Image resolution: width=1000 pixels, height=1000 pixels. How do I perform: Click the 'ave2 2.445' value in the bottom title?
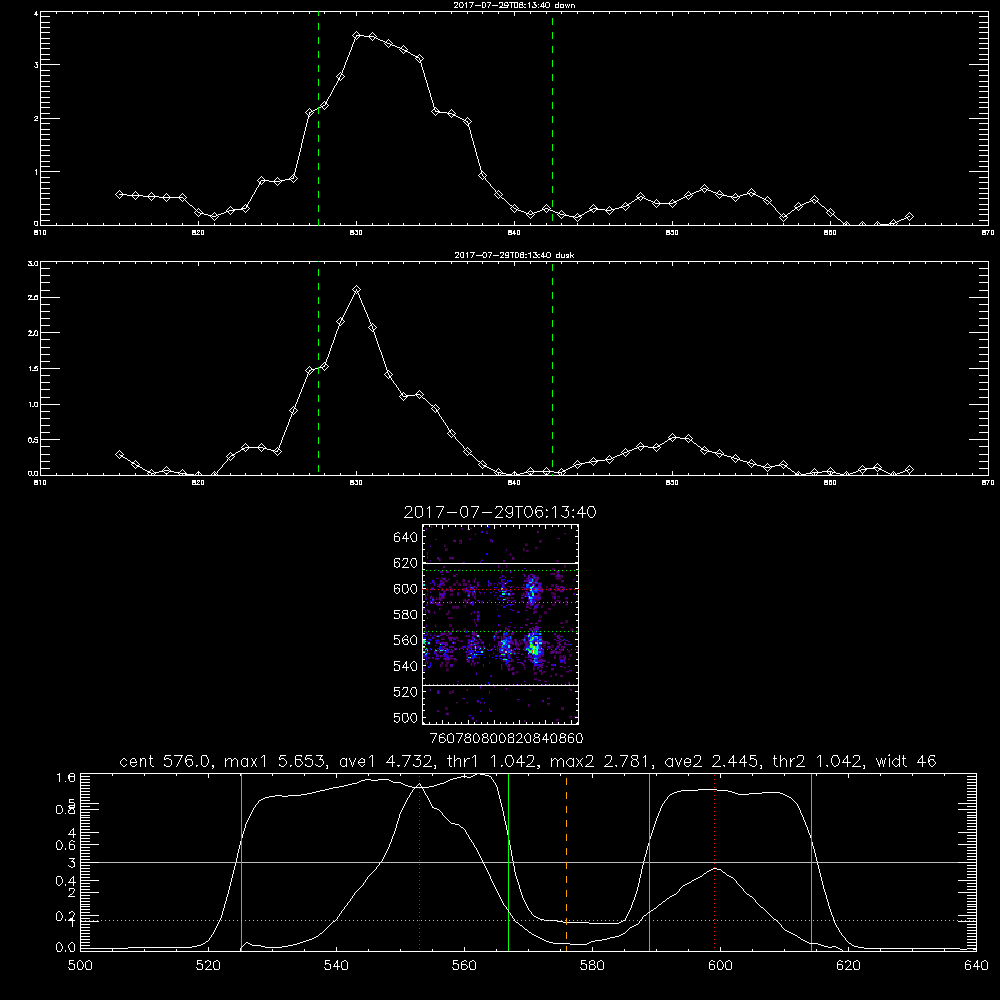coord(714,761)
